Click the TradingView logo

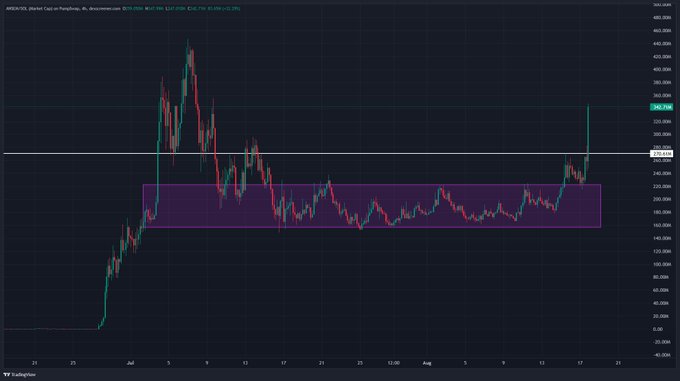click(x=20, y=374)
